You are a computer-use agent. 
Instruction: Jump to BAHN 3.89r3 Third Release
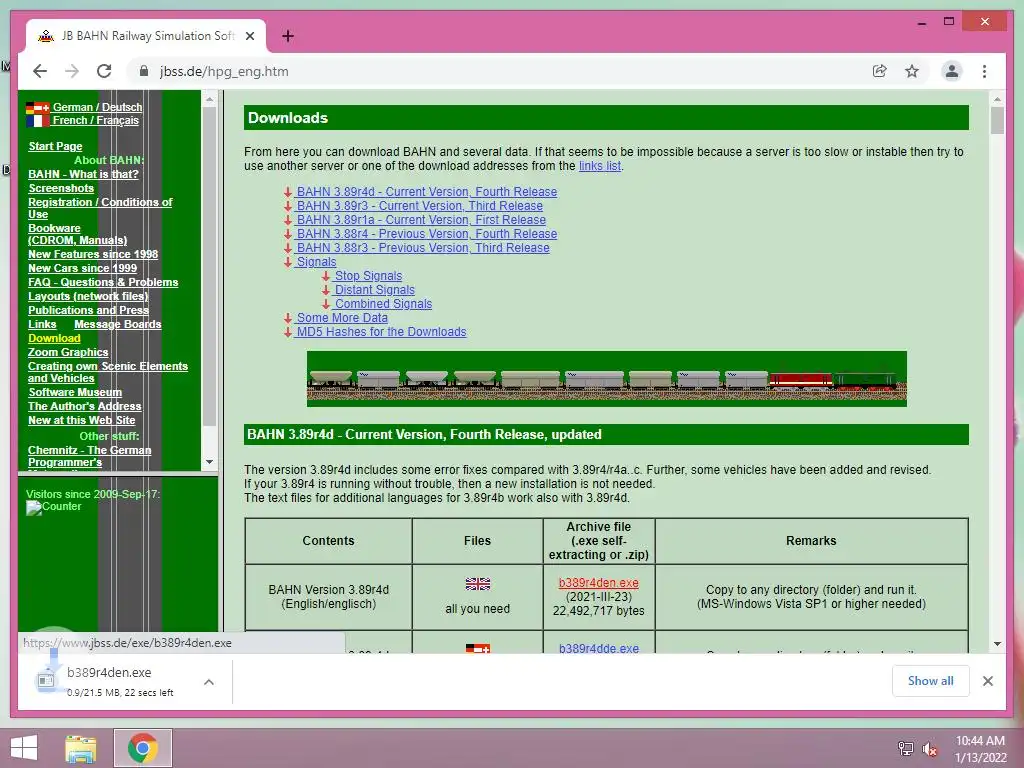(419, 206)
